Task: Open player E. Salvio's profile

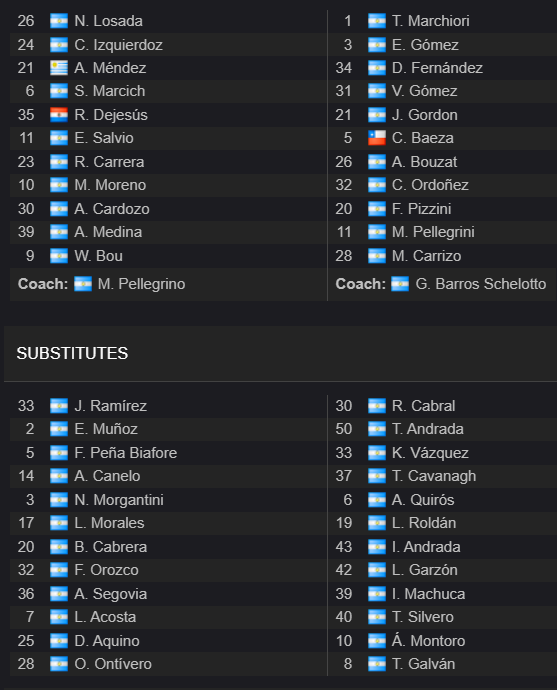Action: [104, 138]
